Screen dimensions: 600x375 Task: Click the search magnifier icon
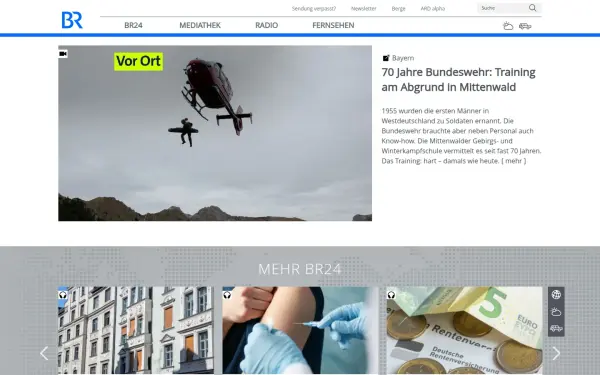click(x=533, y=8)
